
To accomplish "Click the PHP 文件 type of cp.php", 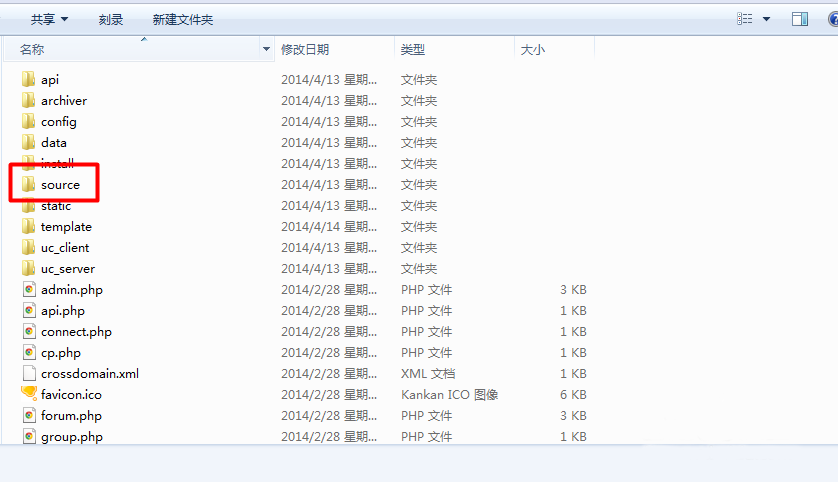I will pos(426,353).
